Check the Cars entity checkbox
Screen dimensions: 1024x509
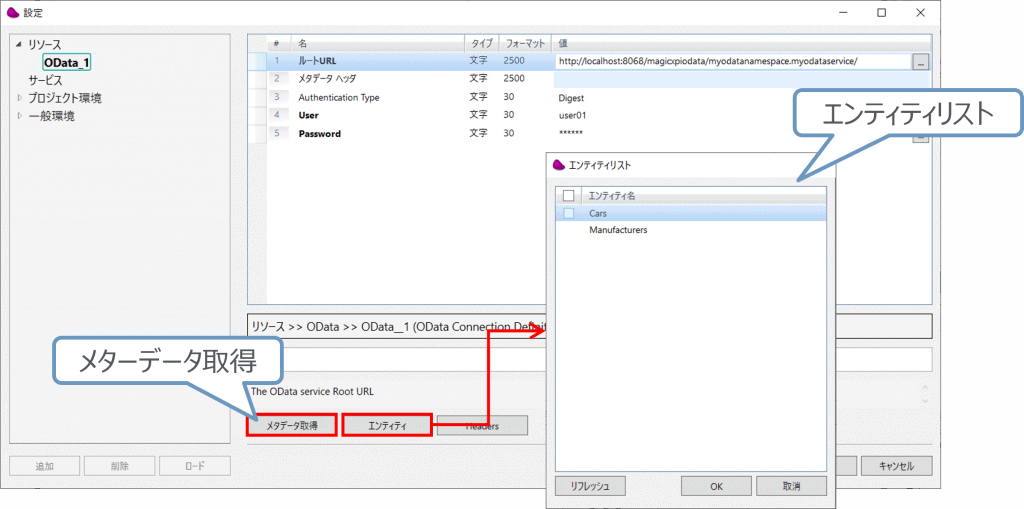[x=569, y=213]
